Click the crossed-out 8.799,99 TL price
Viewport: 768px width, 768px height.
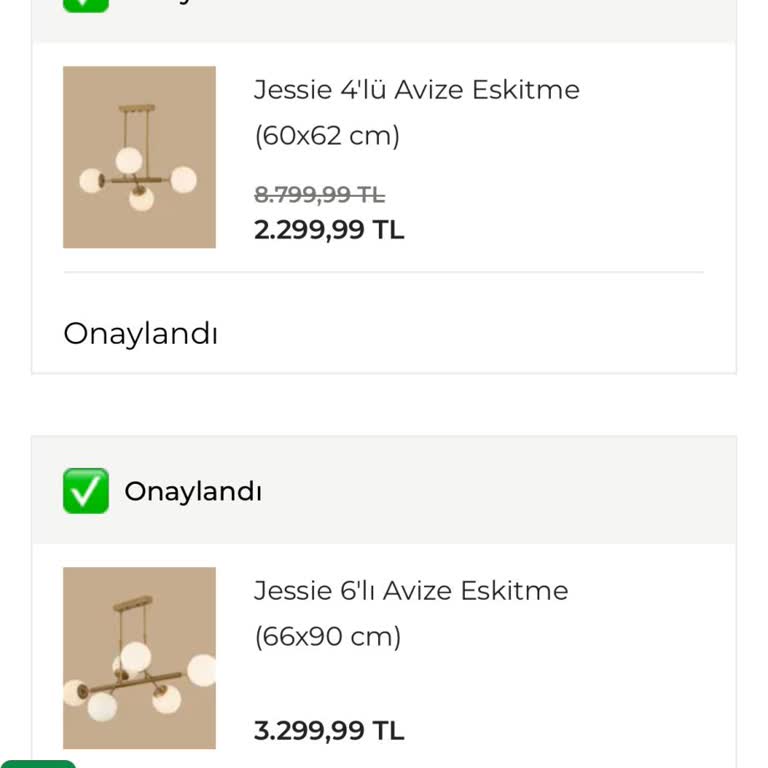tap(319, 195)
